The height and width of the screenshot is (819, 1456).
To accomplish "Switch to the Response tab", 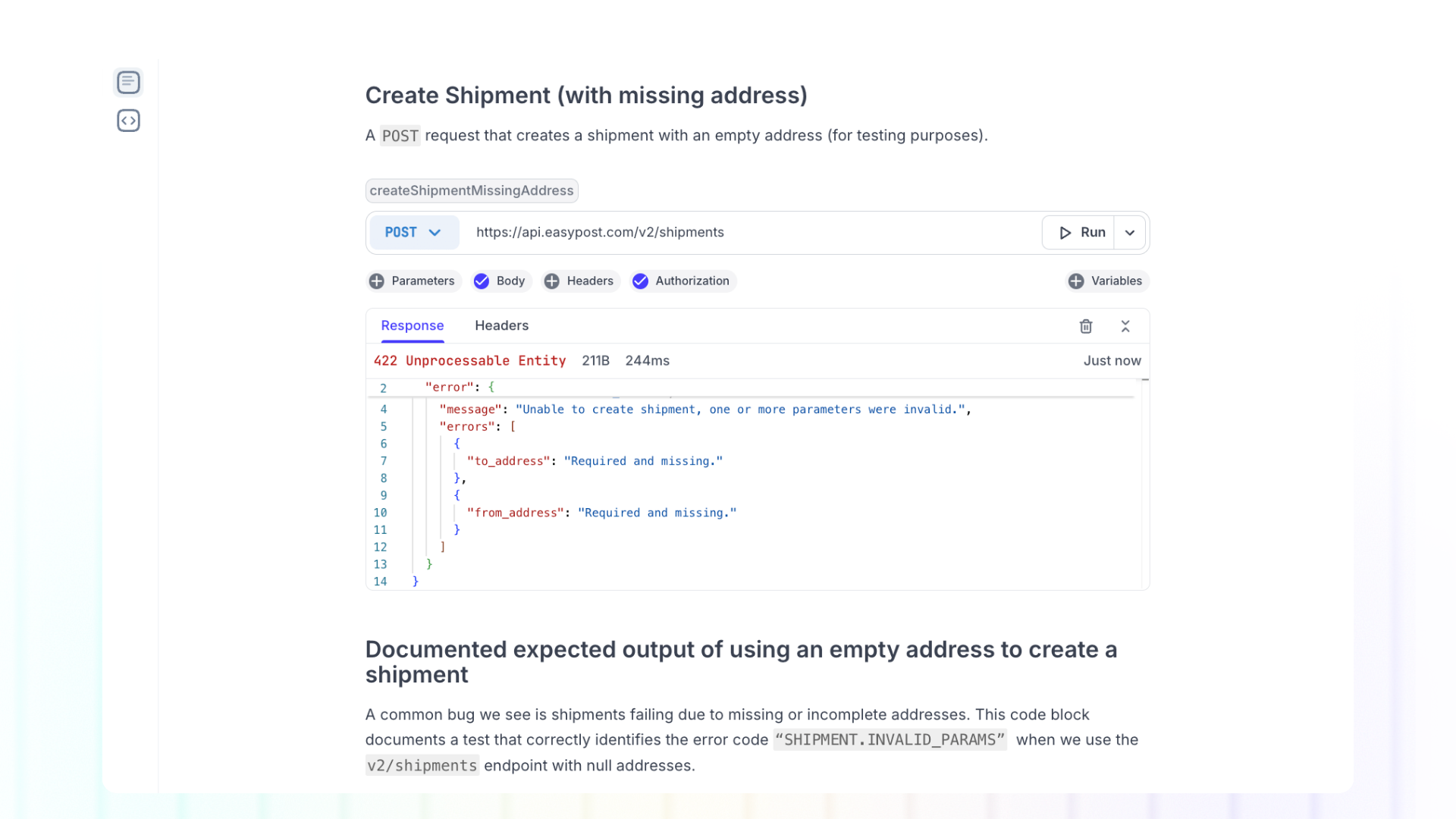I will [x=412, y=326].
